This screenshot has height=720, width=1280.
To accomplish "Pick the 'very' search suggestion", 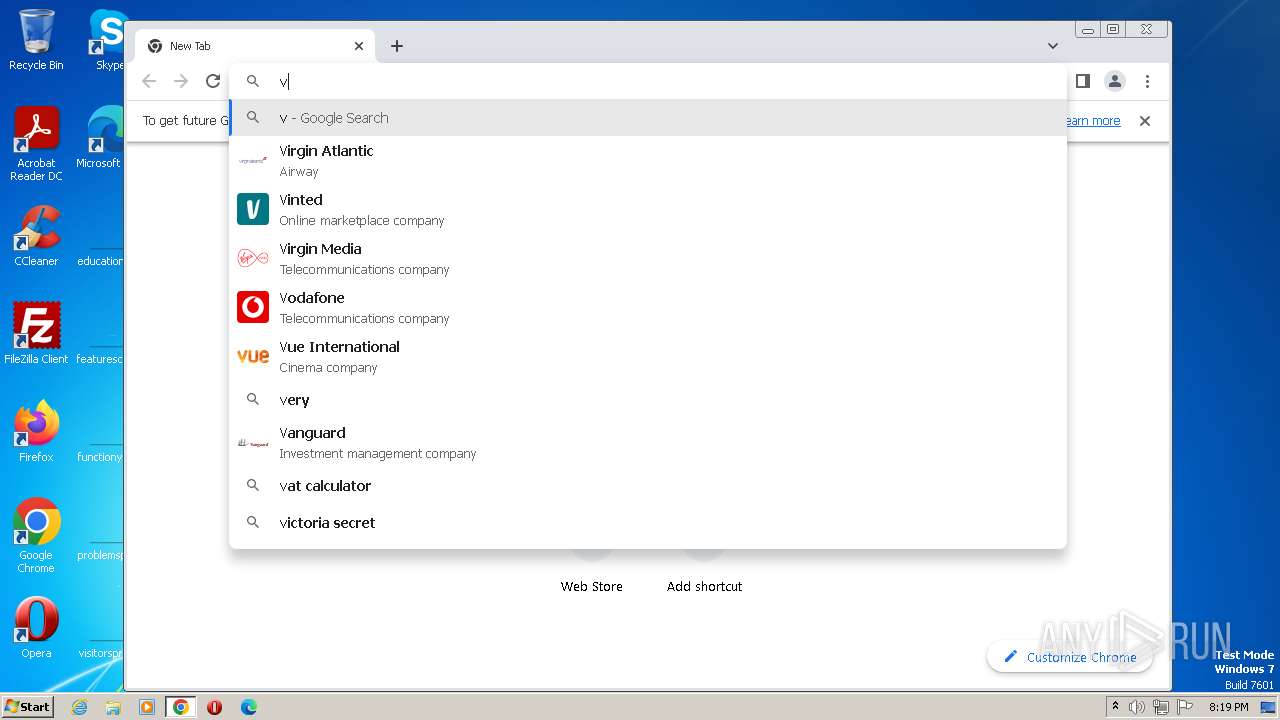I will 648,400.
